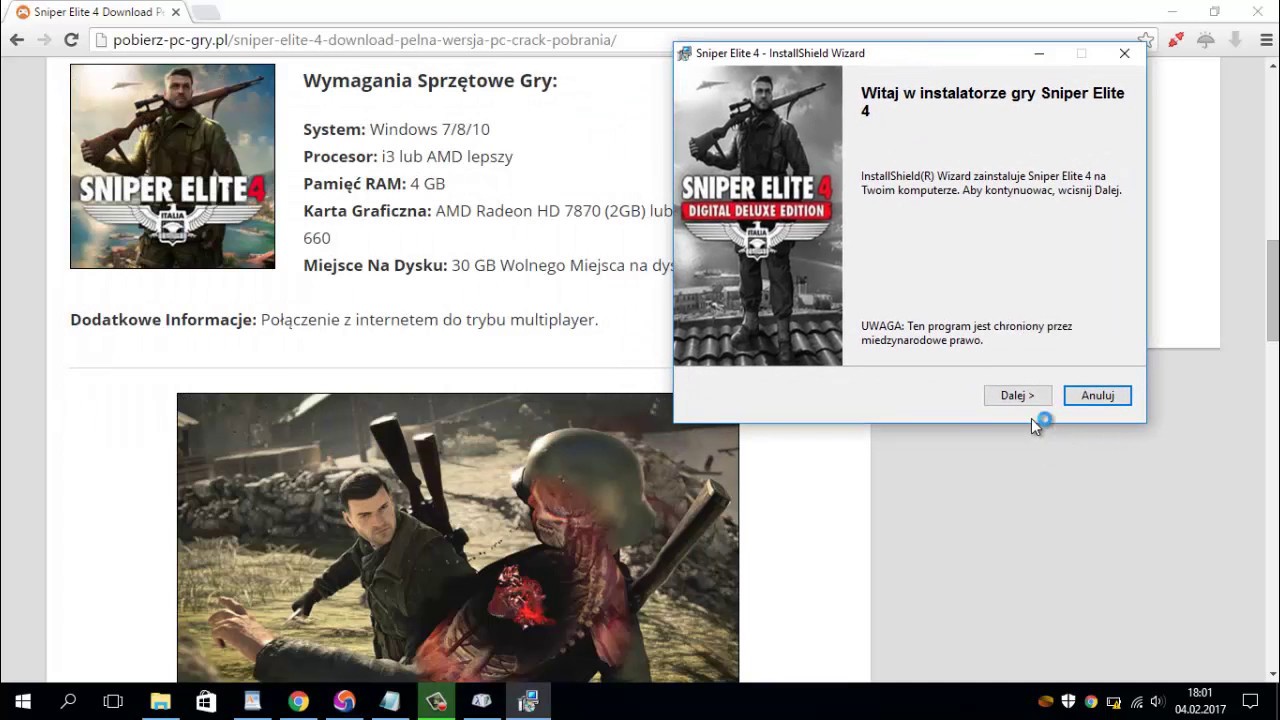Click the grey XP-style taskbar icon

click(482, 701)
